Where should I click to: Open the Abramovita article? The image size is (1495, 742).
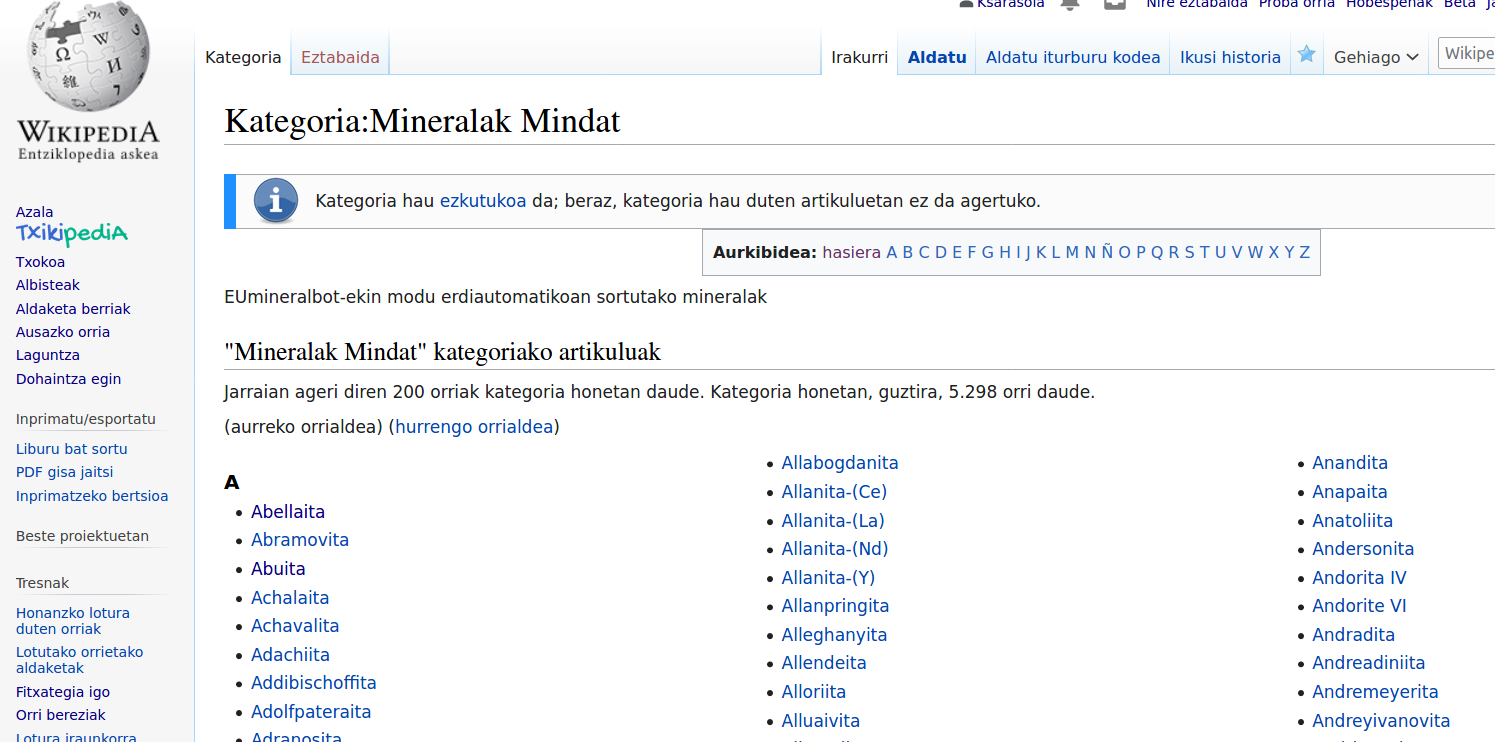pyautogui.click(x=300, y=540)
